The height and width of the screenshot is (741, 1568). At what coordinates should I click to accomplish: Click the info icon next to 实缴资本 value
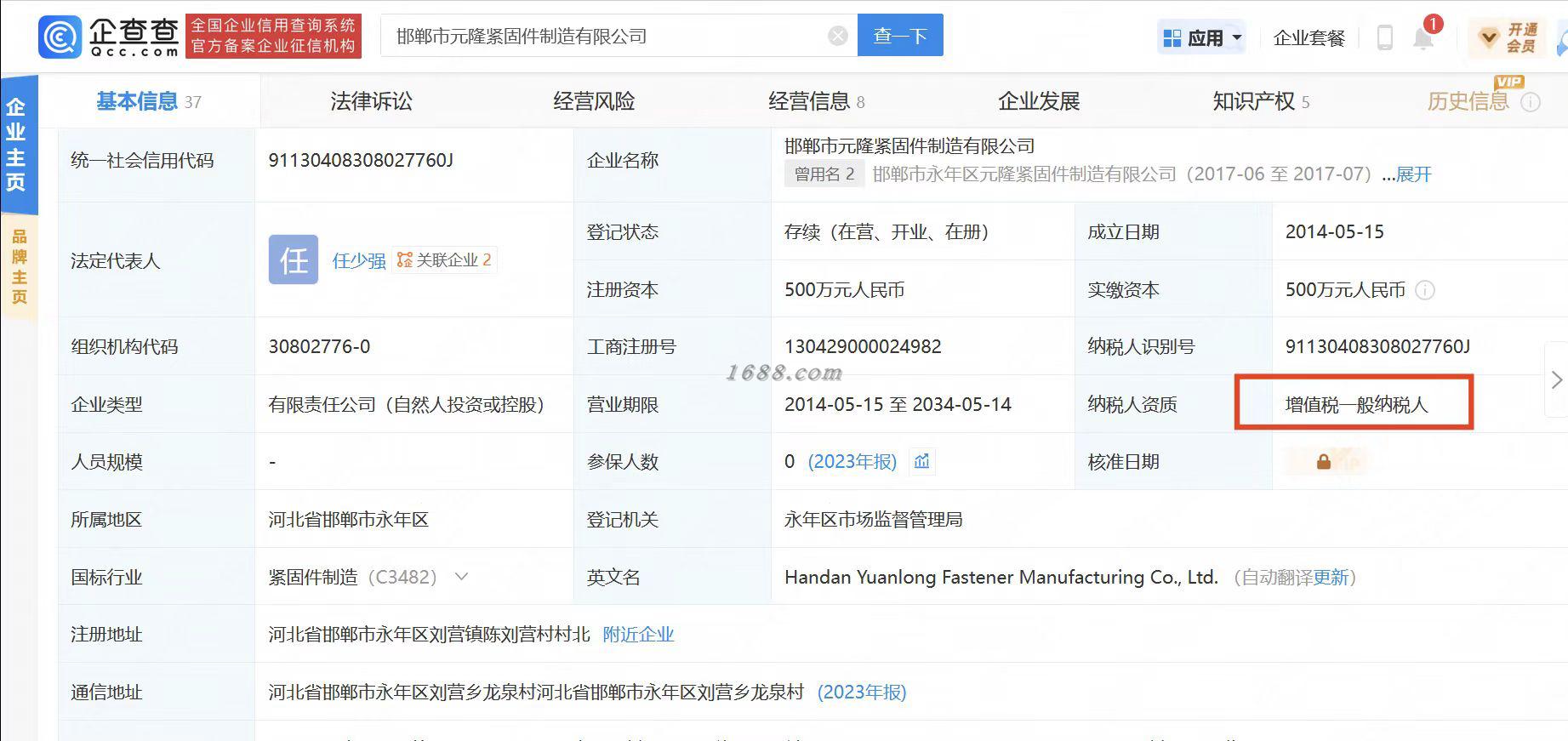click(x=1424, y=290)
